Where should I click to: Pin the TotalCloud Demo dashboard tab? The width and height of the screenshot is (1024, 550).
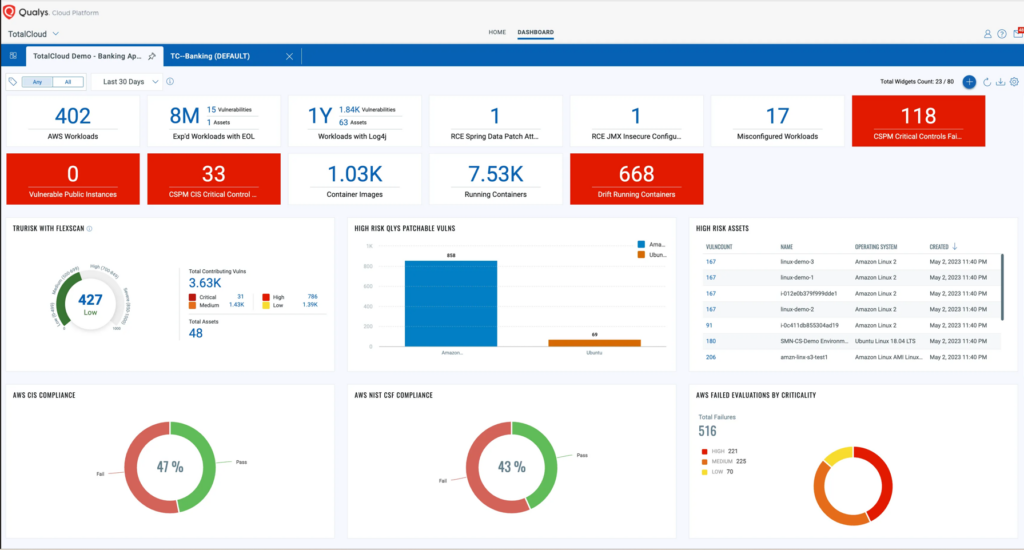click(x=152, y=56)
